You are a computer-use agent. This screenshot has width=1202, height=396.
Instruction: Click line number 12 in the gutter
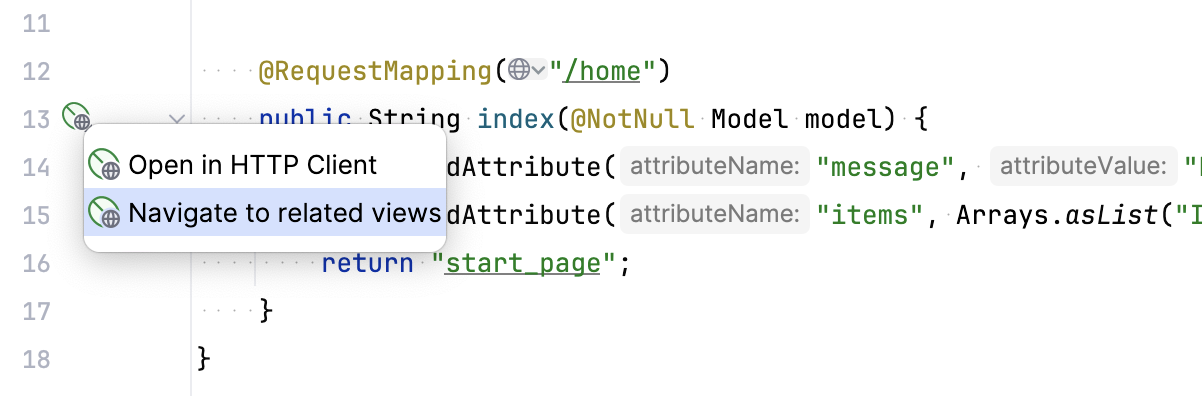click(36, 71)
